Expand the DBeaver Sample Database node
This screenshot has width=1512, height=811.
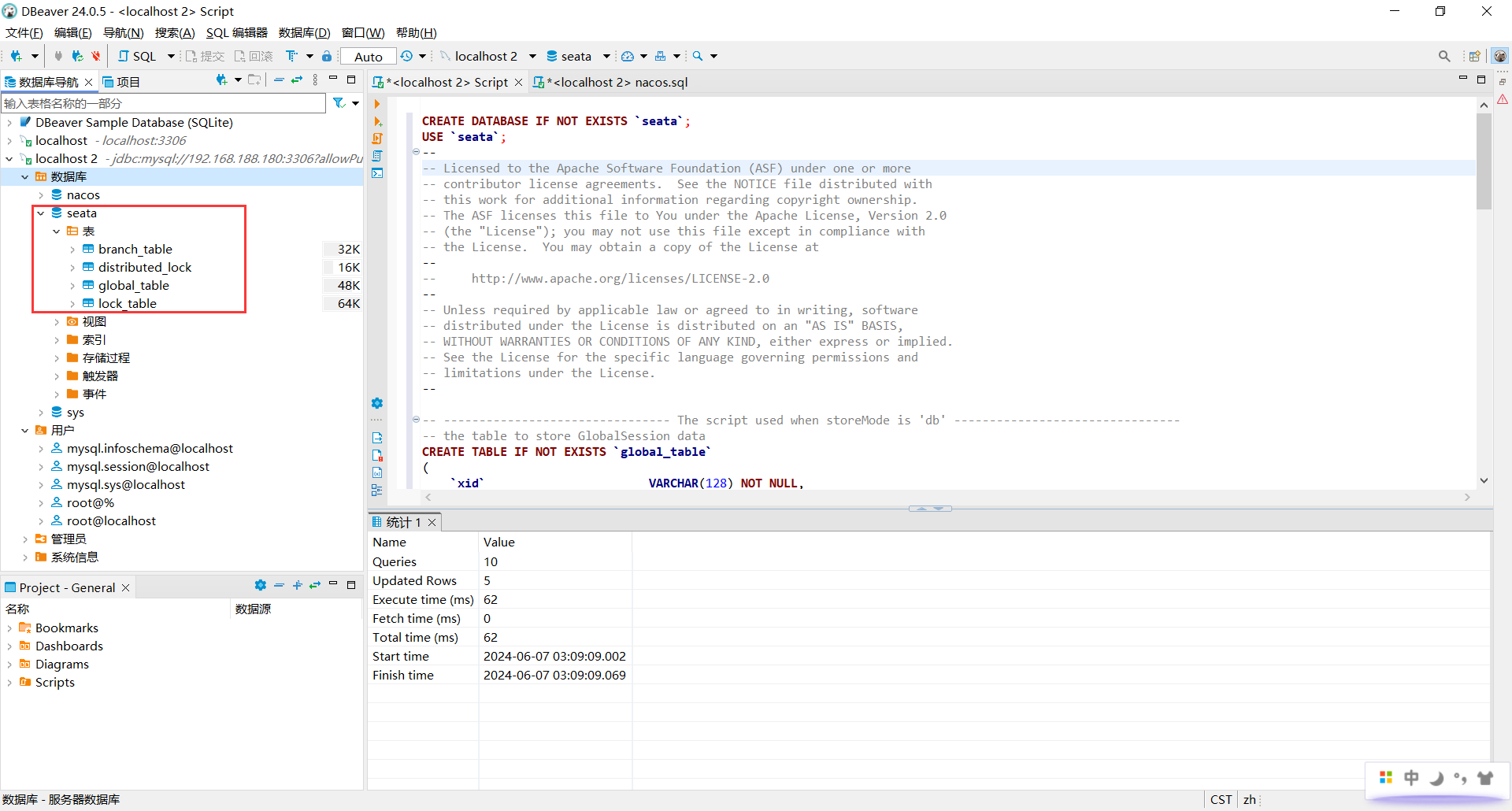tap(9, 122)
